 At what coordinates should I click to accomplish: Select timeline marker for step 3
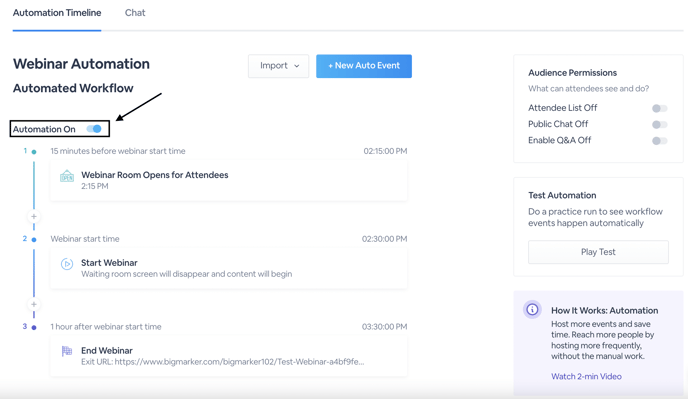point(34,327)
